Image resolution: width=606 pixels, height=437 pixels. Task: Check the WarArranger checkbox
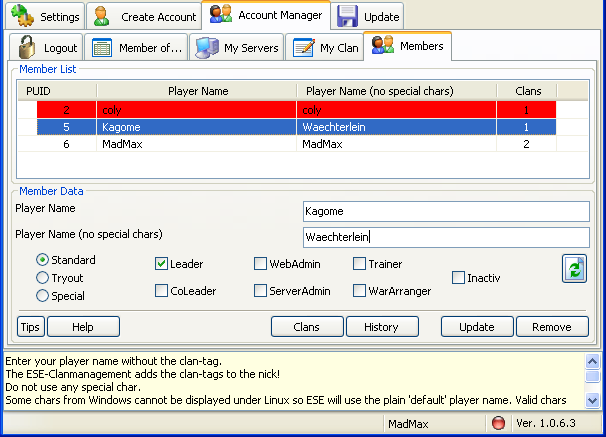(359, 291)
